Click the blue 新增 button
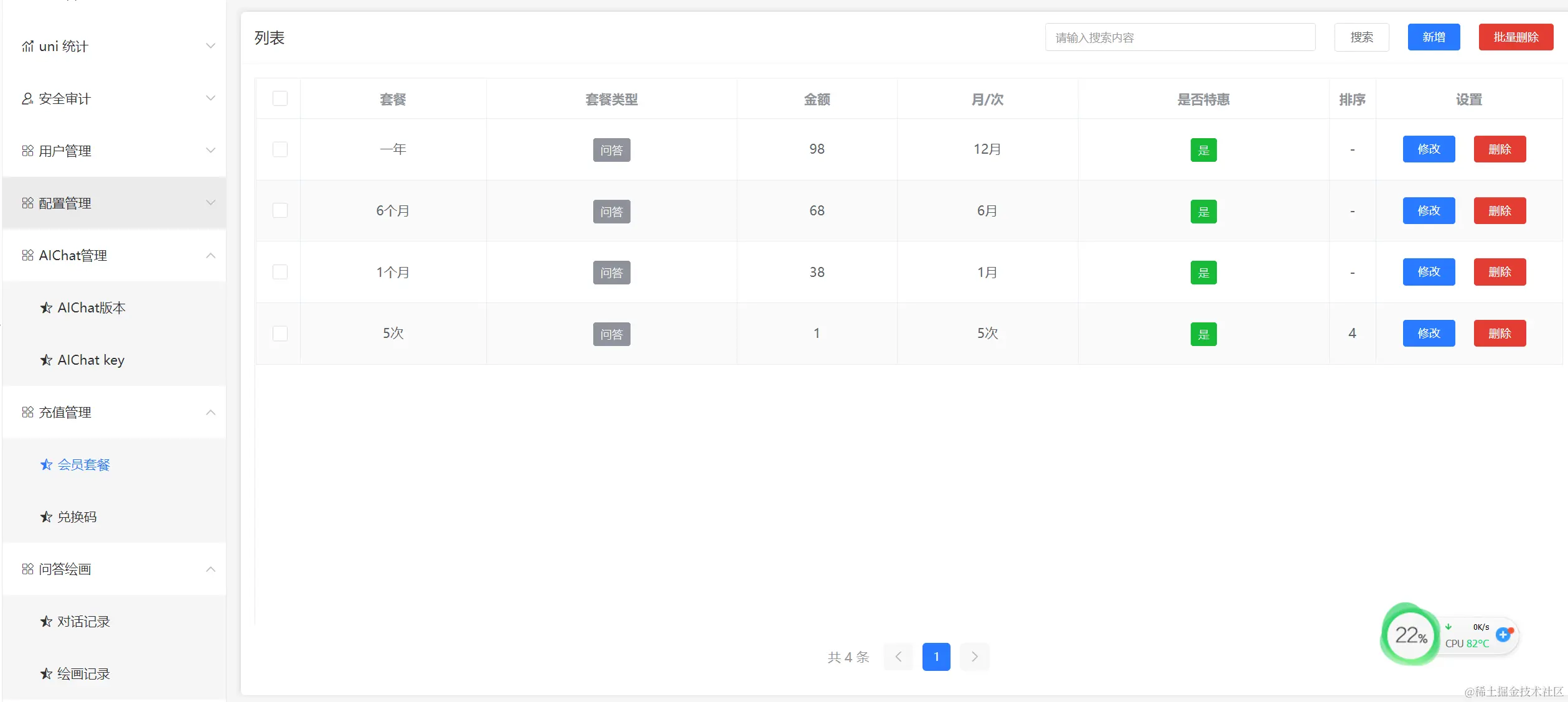The image size is (1568, 702). click(1434, 37)
